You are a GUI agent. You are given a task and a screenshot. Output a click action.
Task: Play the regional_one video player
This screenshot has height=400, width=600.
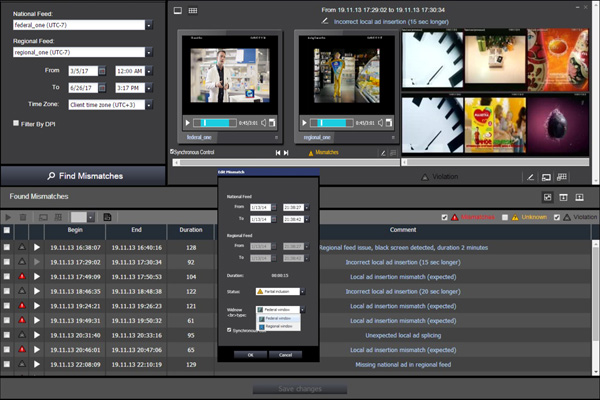(x=306, y=123)
